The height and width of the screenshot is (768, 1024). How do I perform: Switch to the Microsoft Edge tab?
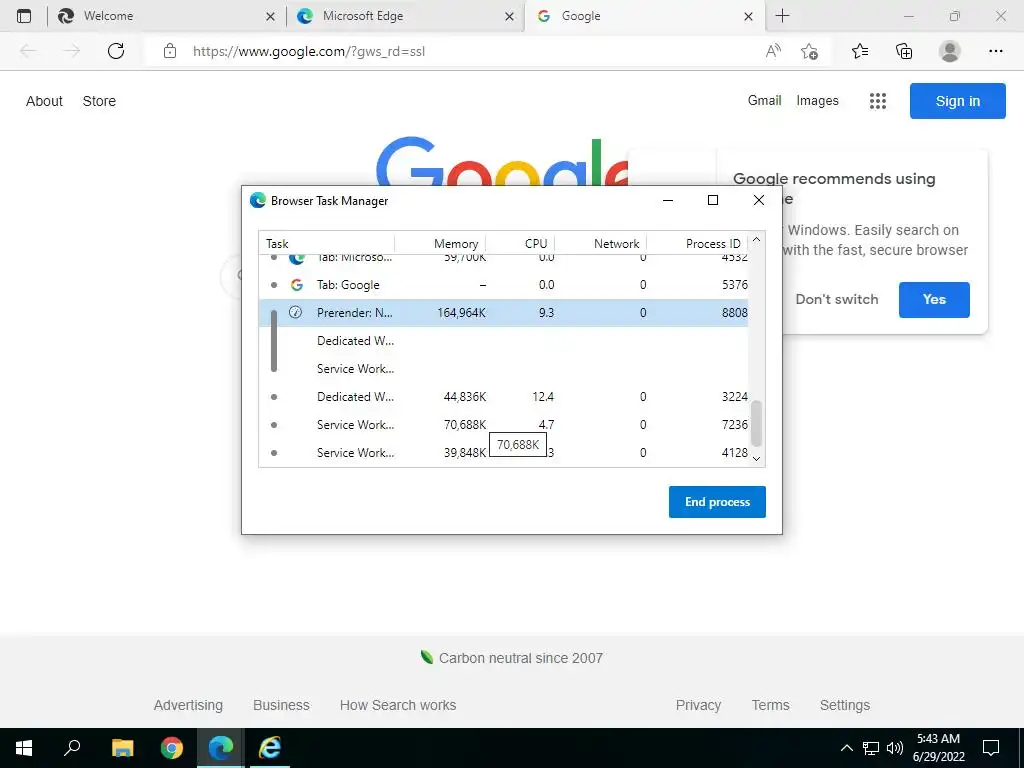406,16
